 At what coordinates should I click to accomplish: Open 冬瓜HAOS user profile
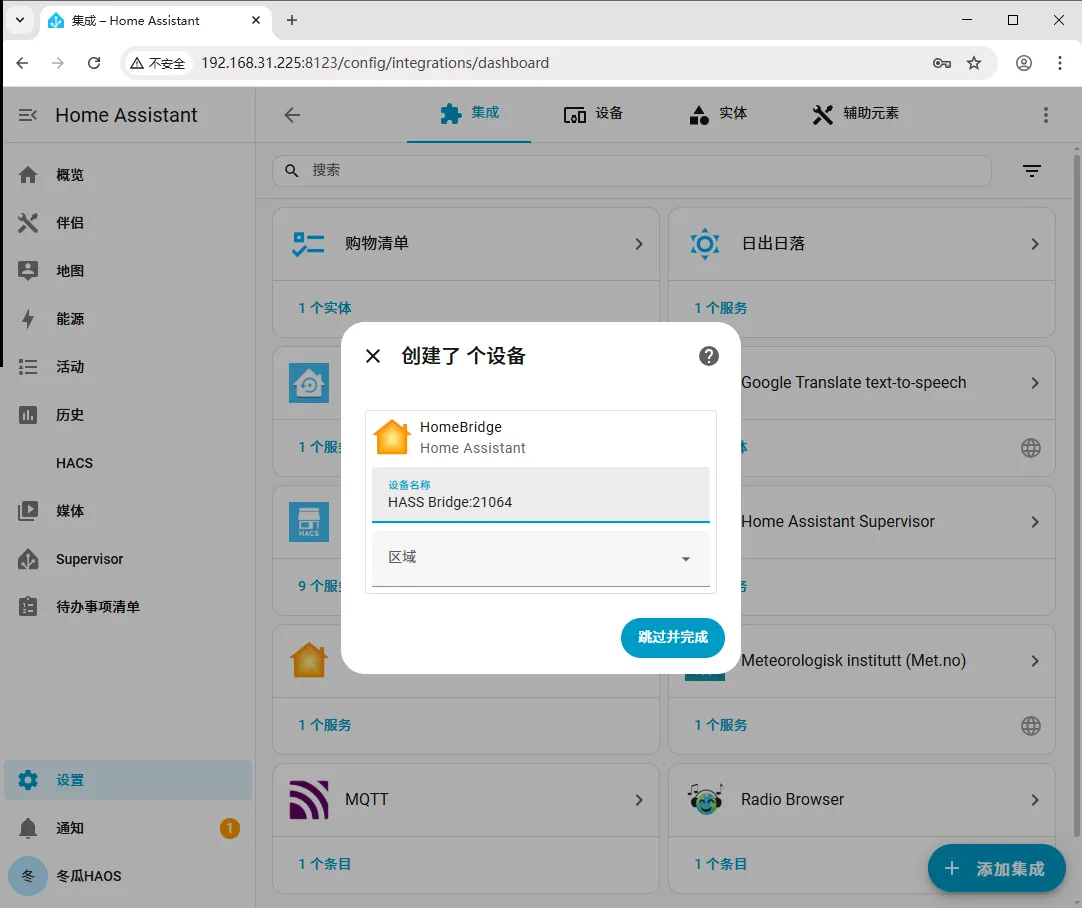[128, 876]
